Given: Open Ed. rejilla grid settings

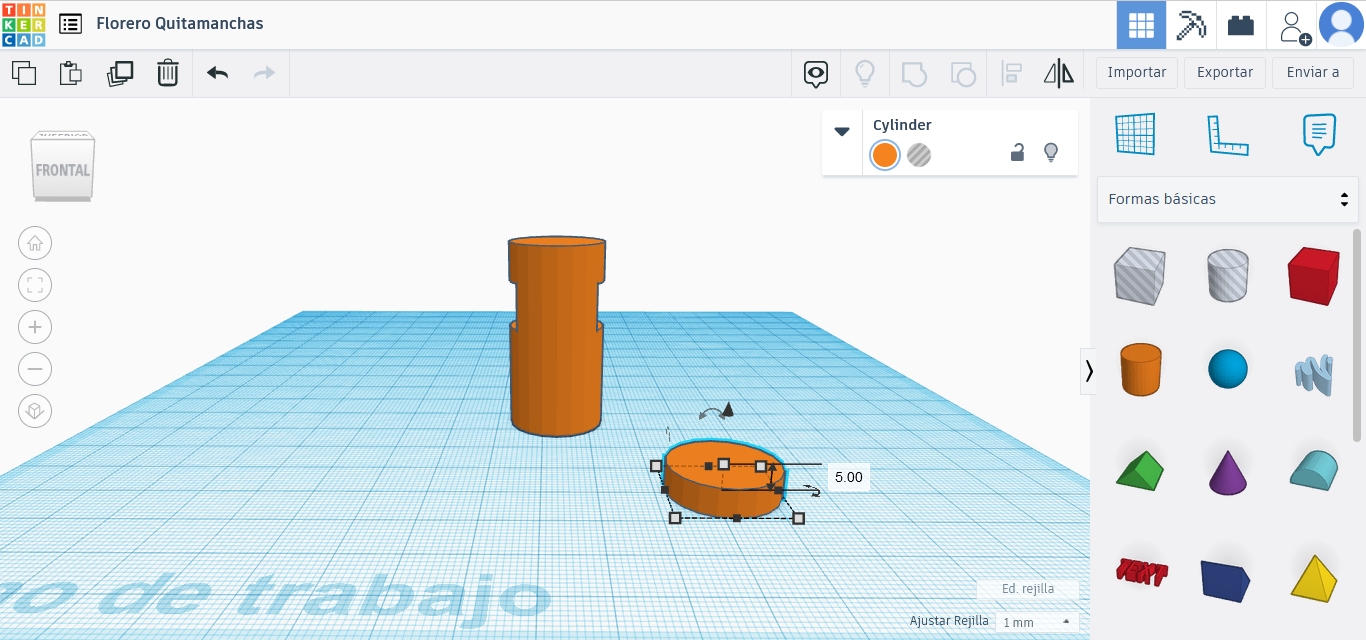Looking at the screenshot, I should pos(1028,589).
